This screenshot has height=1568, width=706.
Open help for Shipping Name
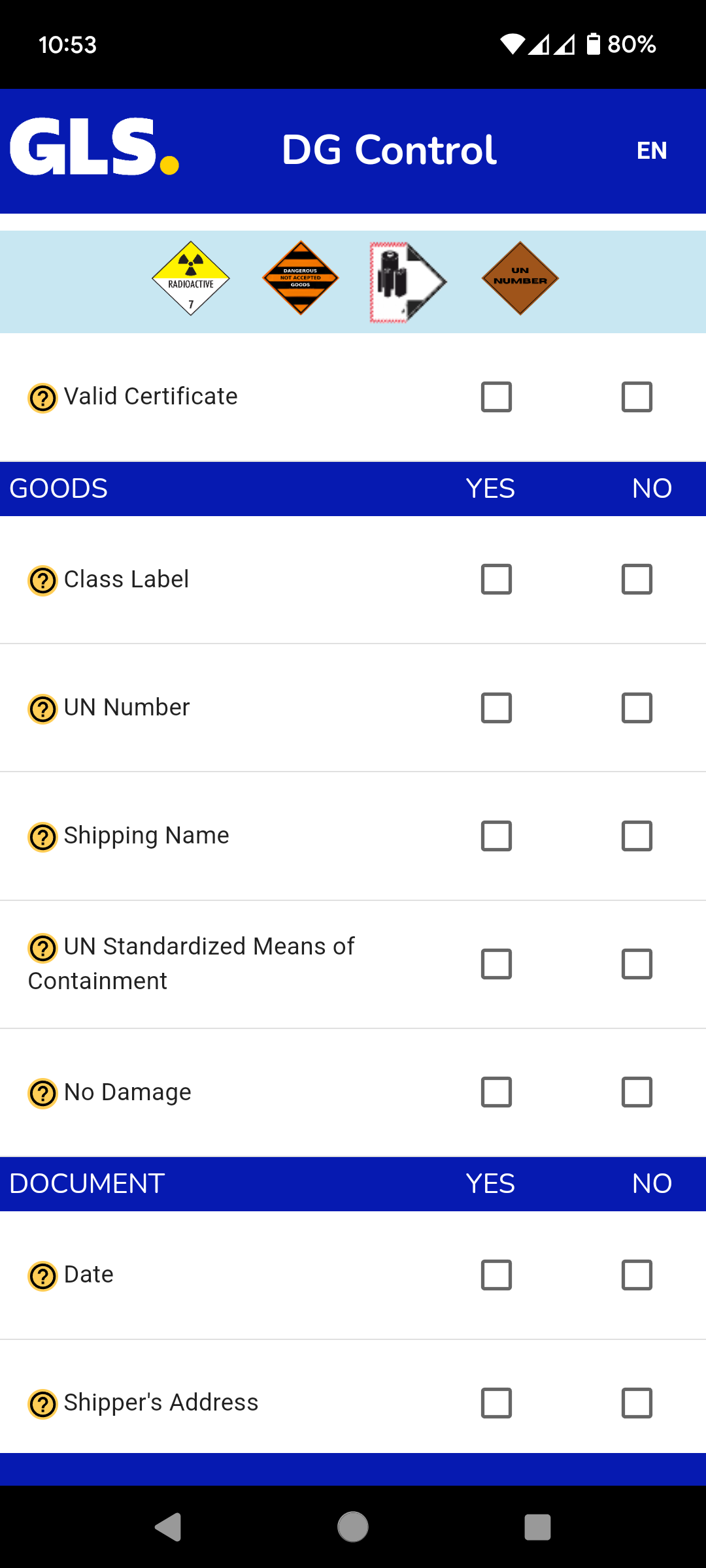tap(43, 836)
